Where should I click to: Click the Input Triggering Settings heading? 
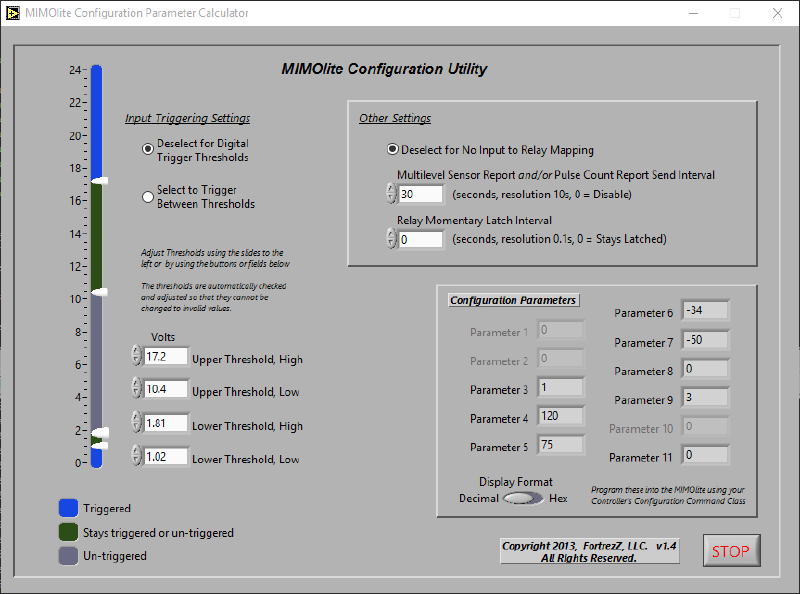click(187, 118)
